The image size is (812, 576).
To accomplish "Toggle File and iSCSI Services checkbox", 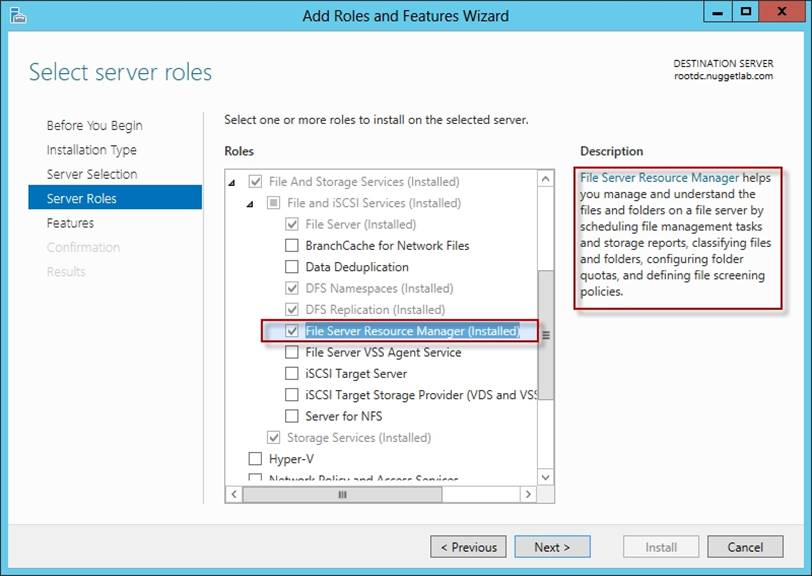I will (x=273, y=203).
